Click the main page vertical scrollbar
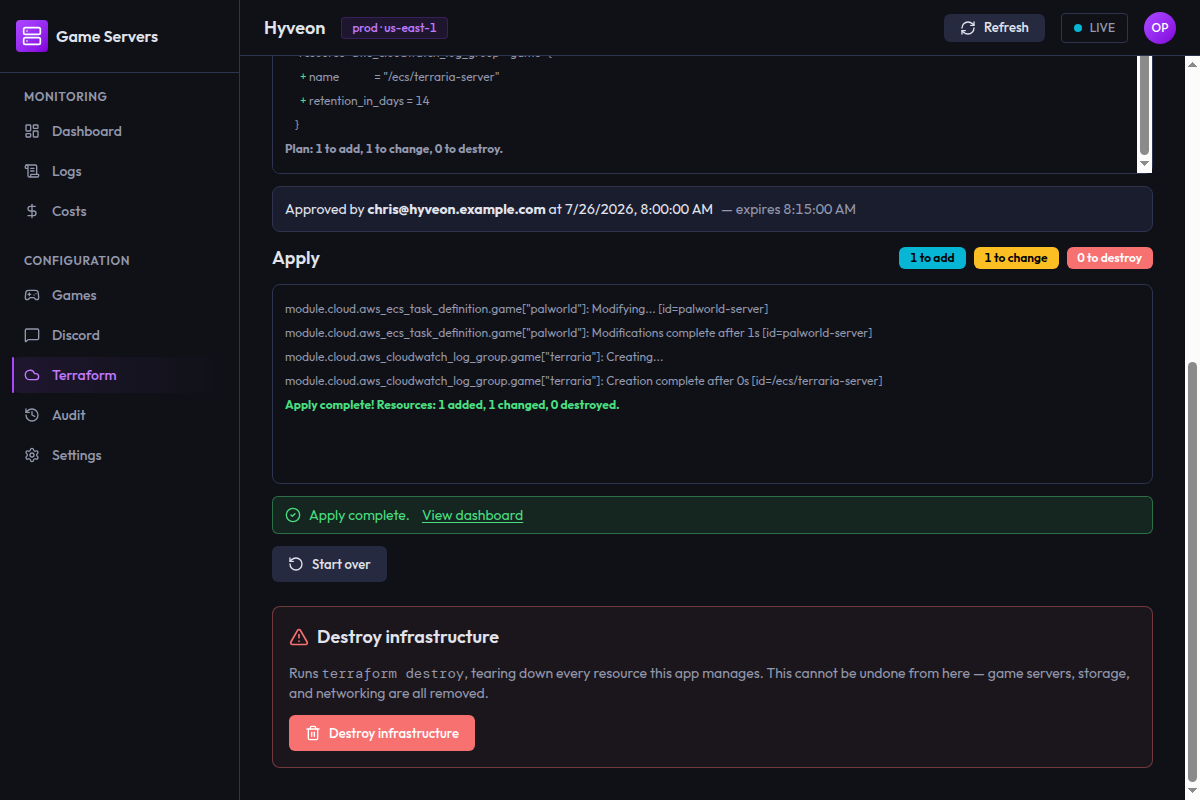1200x800 pixels. (1191, 572)
